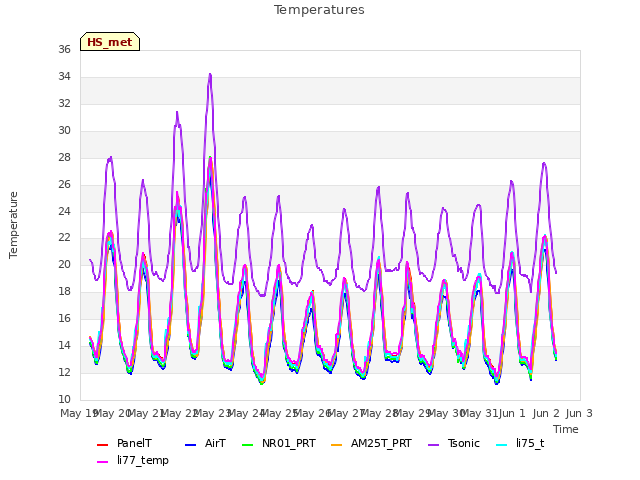
Task: Click the PanelT legend label
Action: [x=134, y=443]
